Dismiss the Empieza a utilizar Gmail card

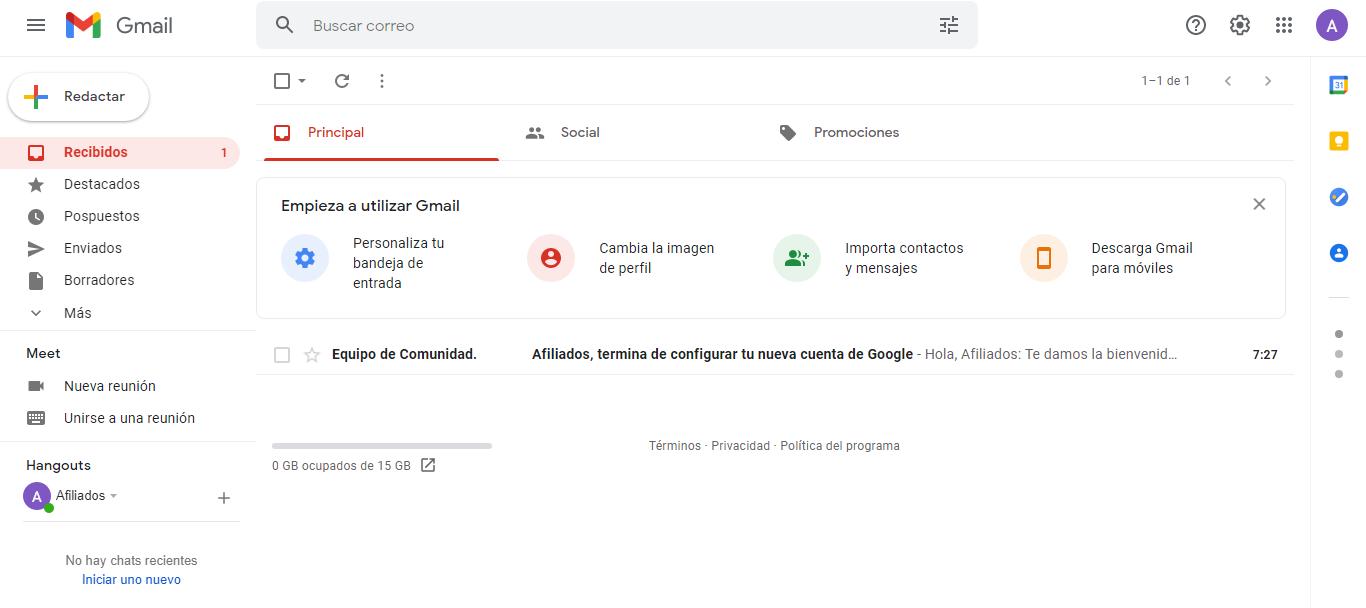1259,204
